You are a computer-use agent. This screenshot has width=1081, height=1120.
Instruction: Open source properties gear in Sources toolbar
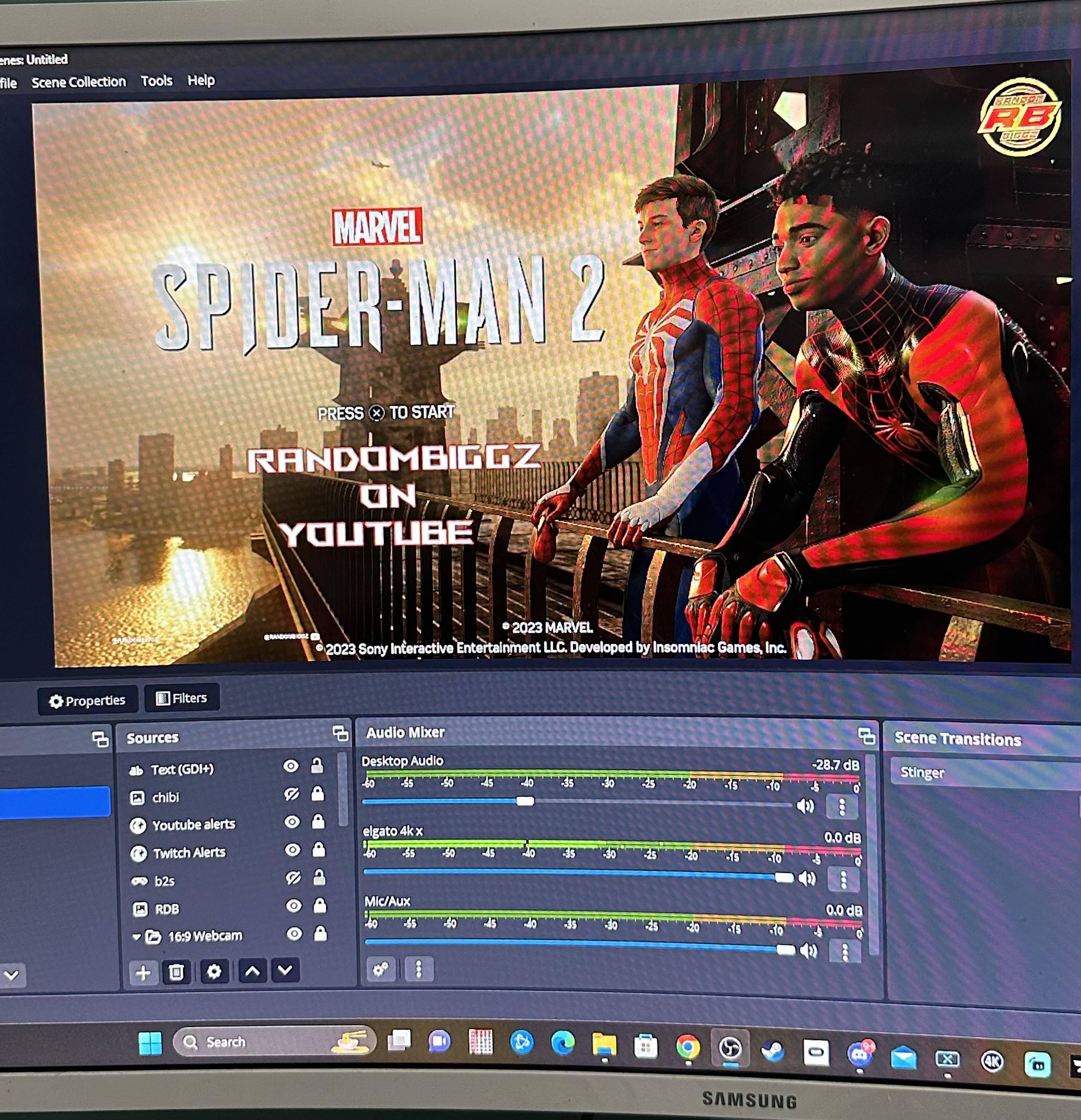(x=214, y=971)
